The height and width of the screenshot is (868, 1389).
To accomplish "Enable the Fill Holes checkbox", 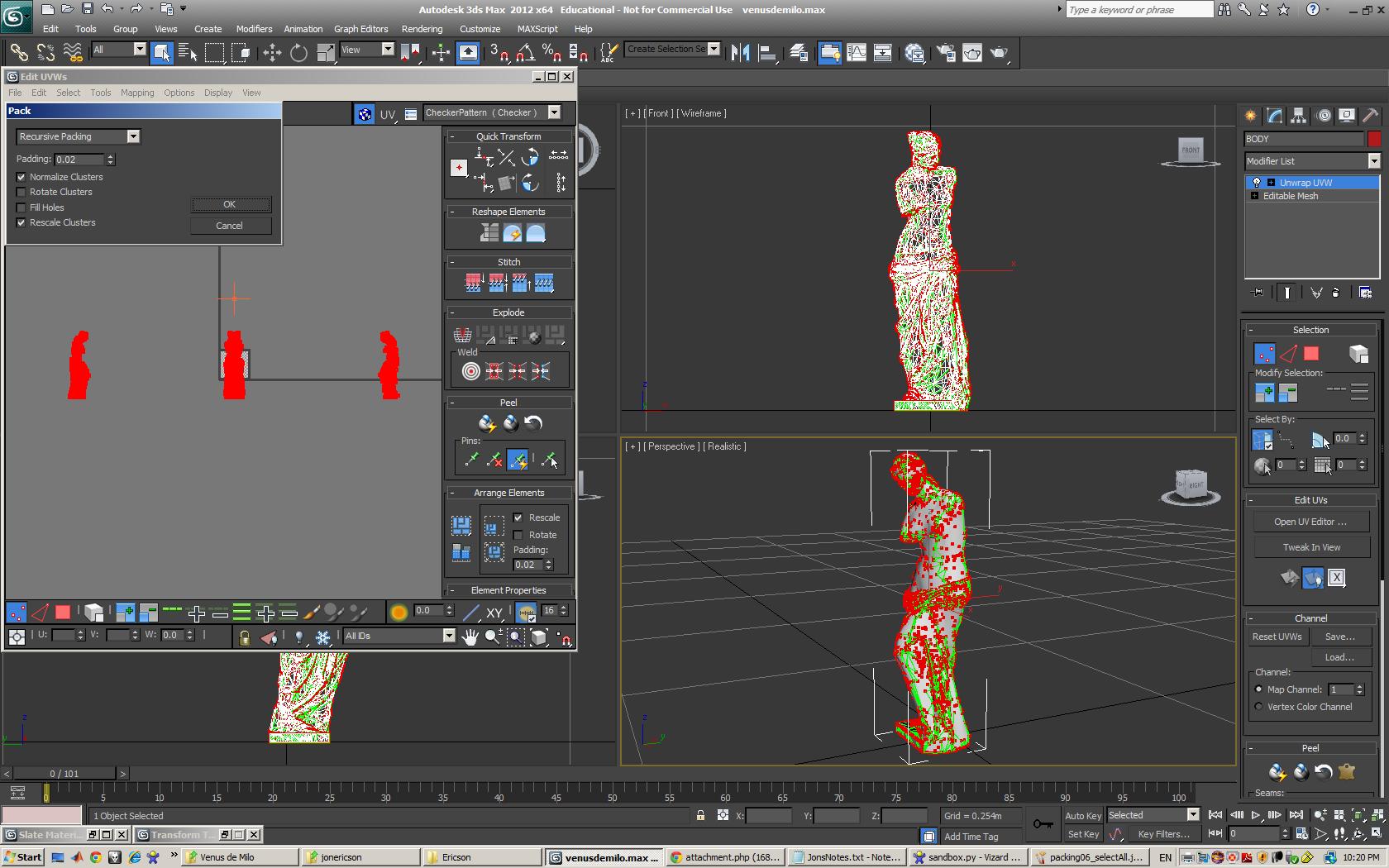I will click(x=21, y=207).
